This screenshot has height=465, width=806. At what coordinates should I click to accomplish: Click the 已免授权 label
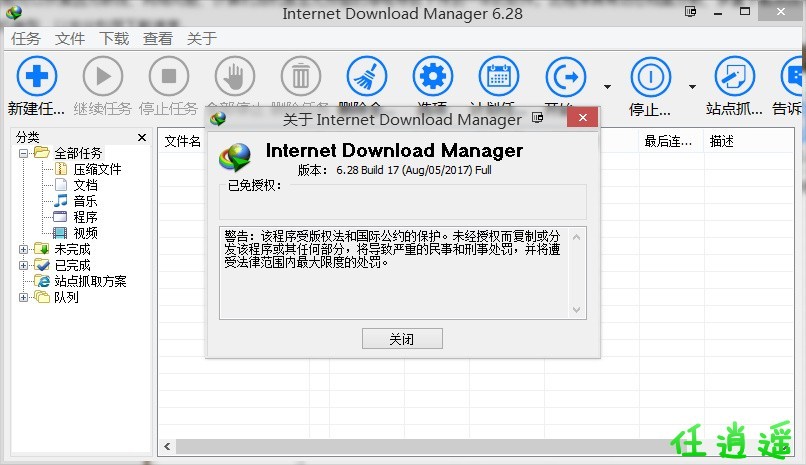254,185
